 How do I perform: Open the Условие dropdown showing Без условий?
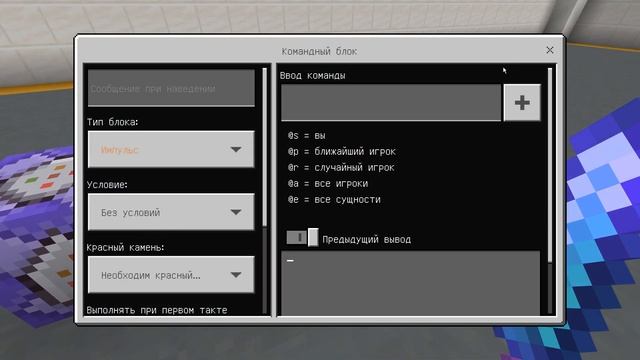click(x=171, y=212)
